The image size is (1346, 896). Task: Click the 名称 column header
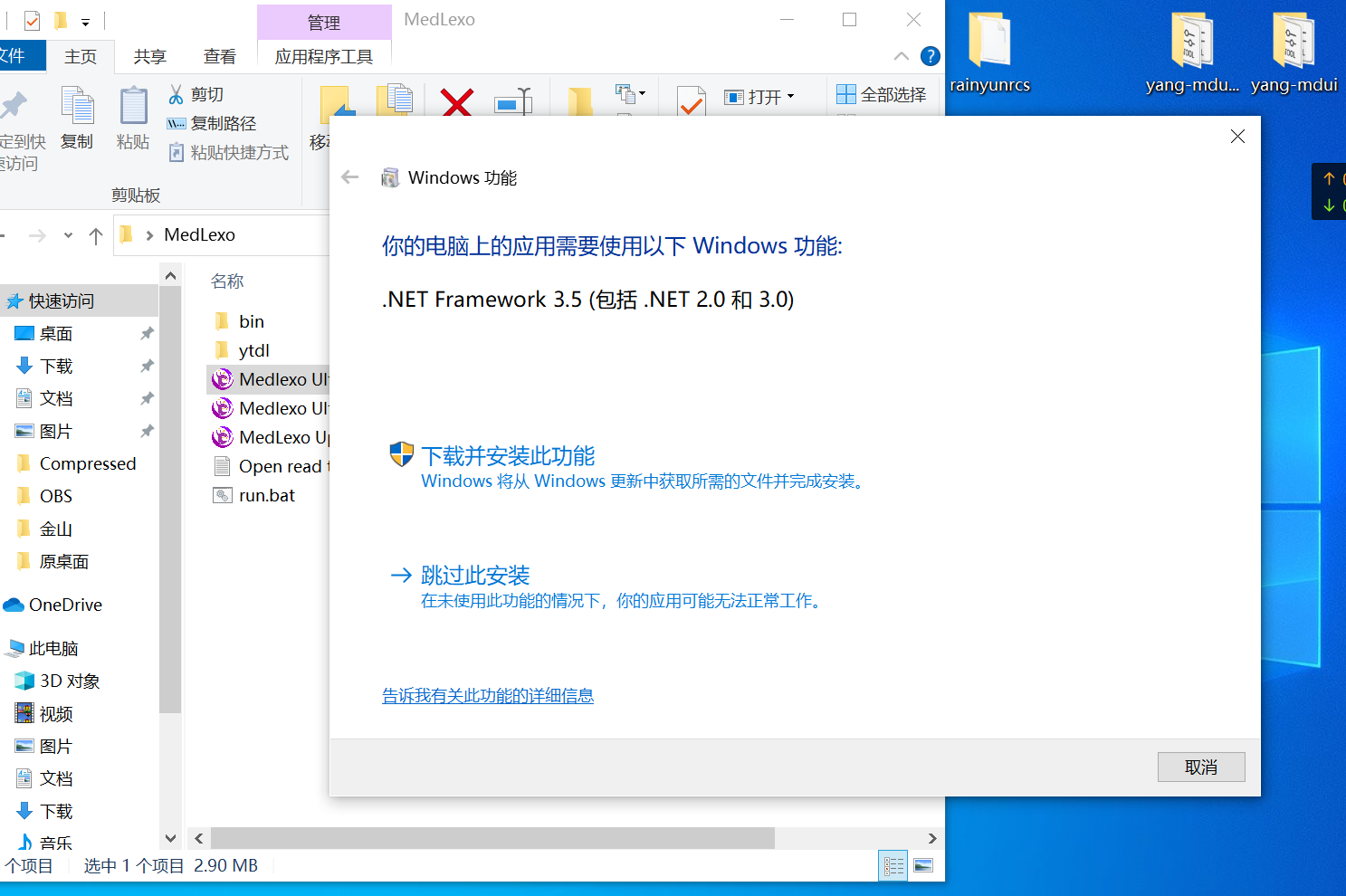(x=227, y=281)
